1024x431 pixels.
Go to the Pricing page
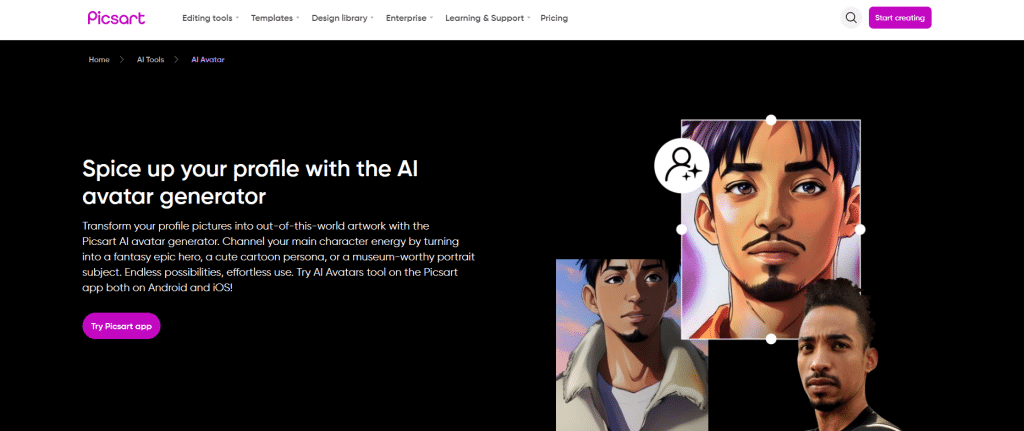click(554, 18)
